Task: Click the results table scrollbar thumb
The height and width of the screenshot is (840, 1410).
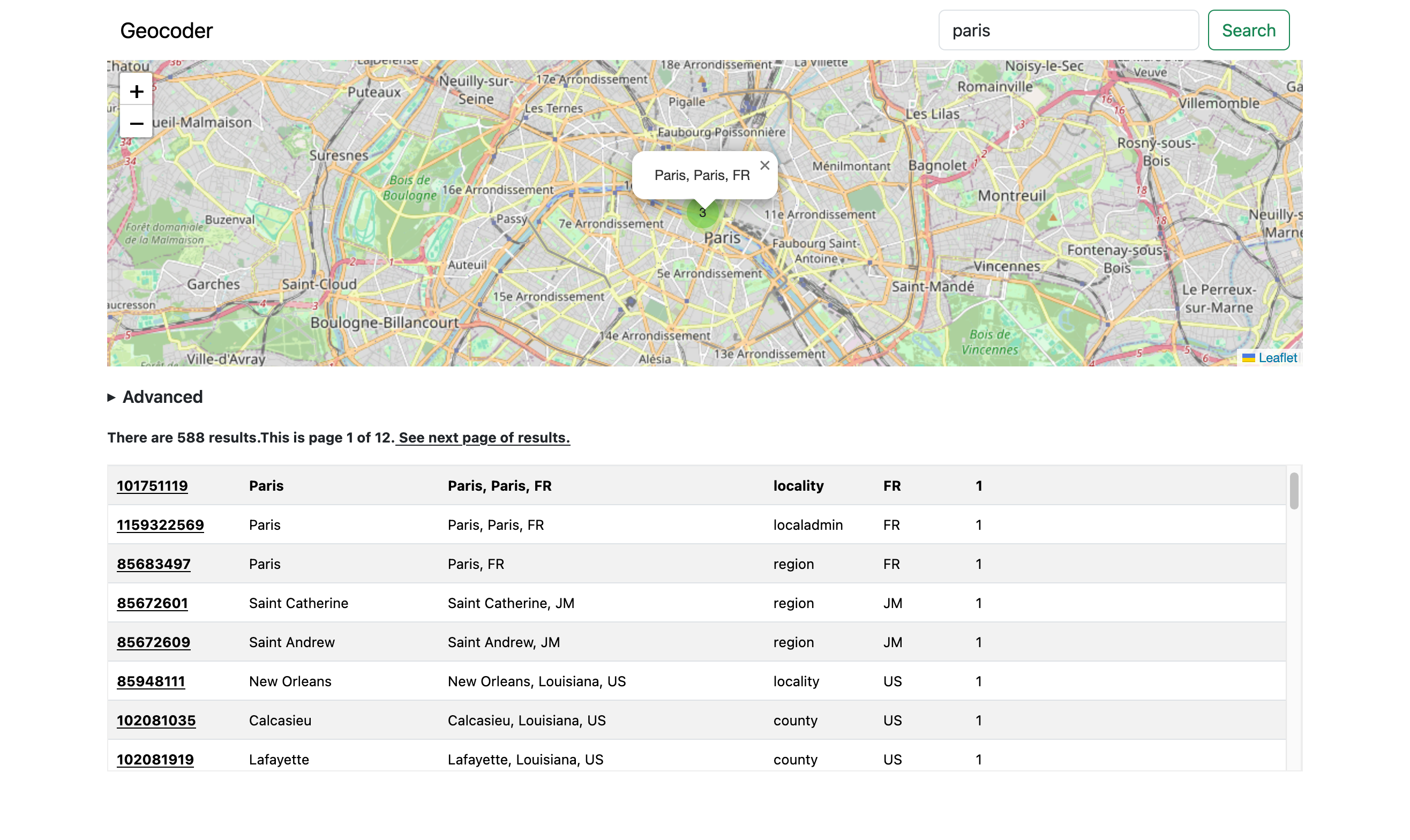Action: 1293,491
